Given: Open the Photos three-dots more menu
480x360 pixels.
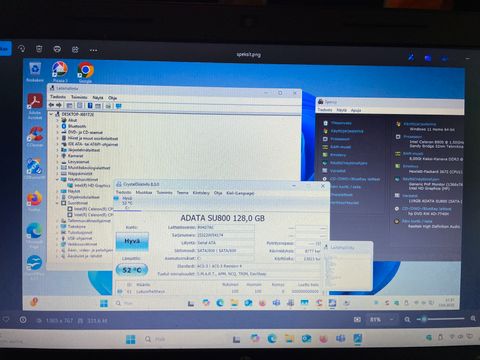Looking at the screenshot, I should [93, 50].
